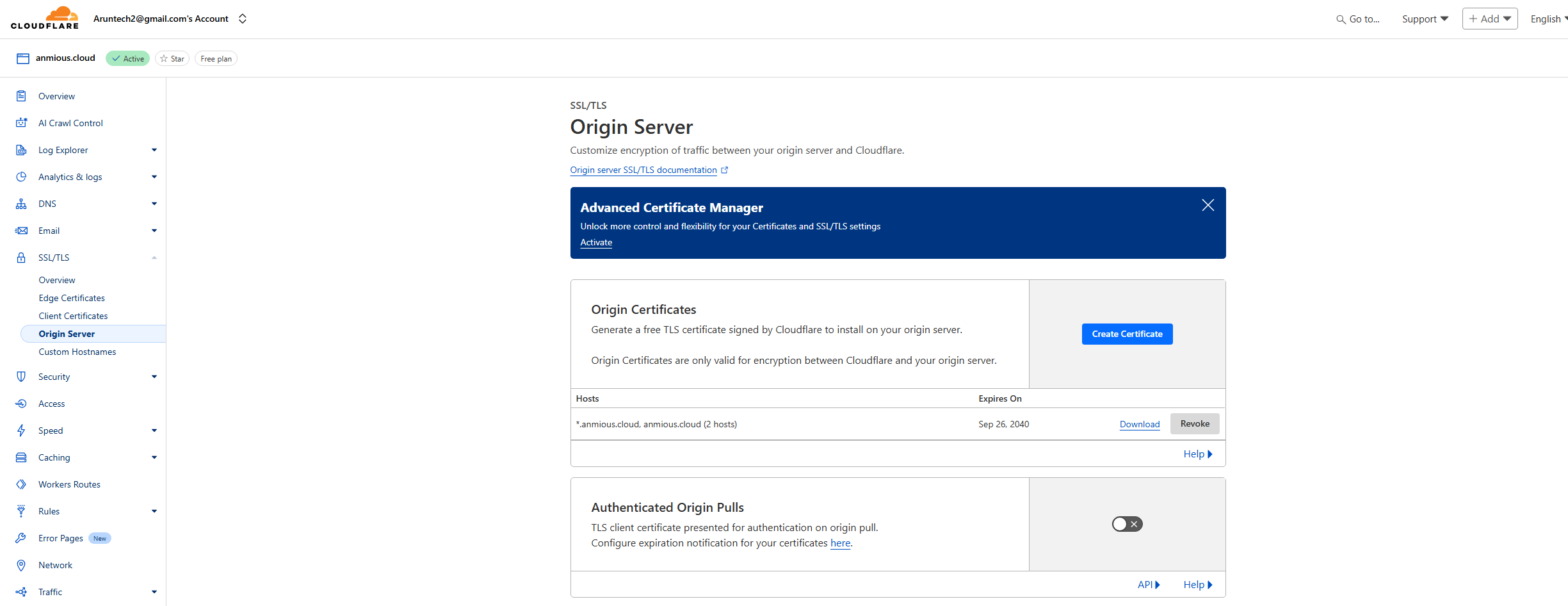The image size is (1568, 606).
Task: Open the DNS section icon
Action: click(x=22, y=203)
